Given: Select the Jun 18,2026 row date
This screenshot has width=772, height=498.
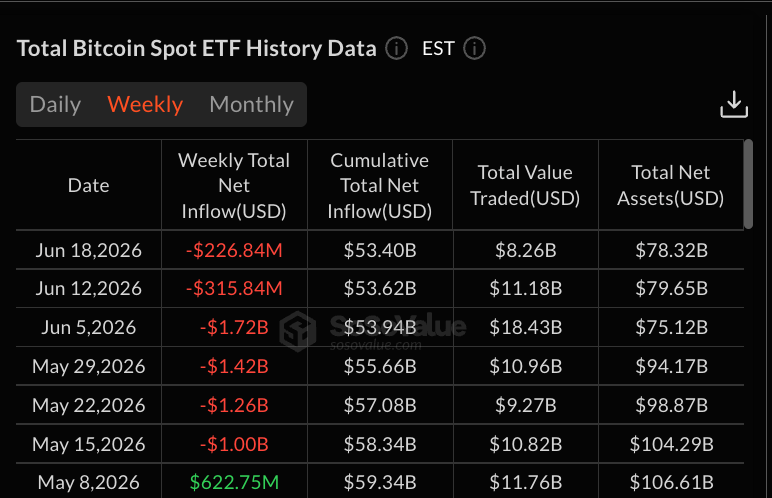Looking at the screenshot, I should (x=89, y=250).
